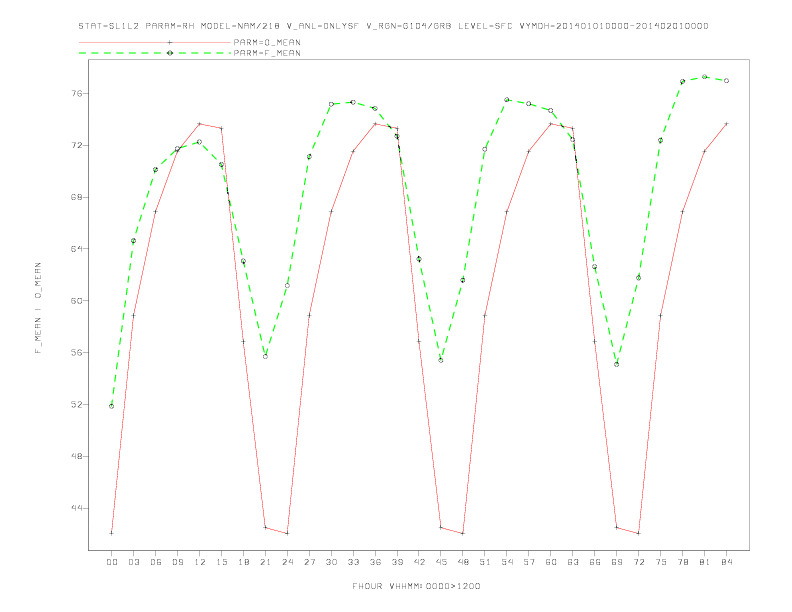This screenshot has height=612, width=792.
Task: Click x-axis forecast hour label 51
Action: [485, 562]
